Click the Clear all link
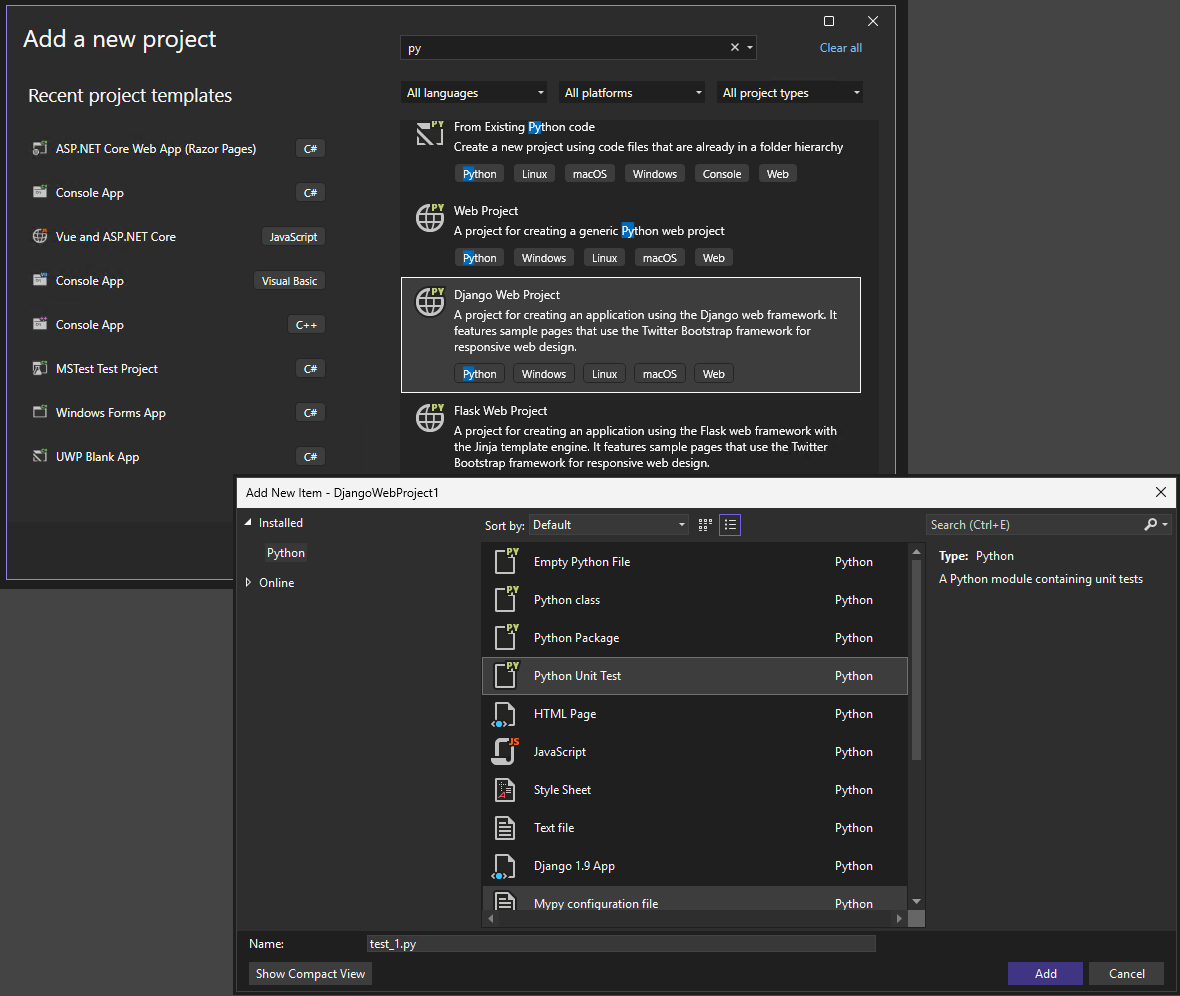 click(x=840, y=47)
